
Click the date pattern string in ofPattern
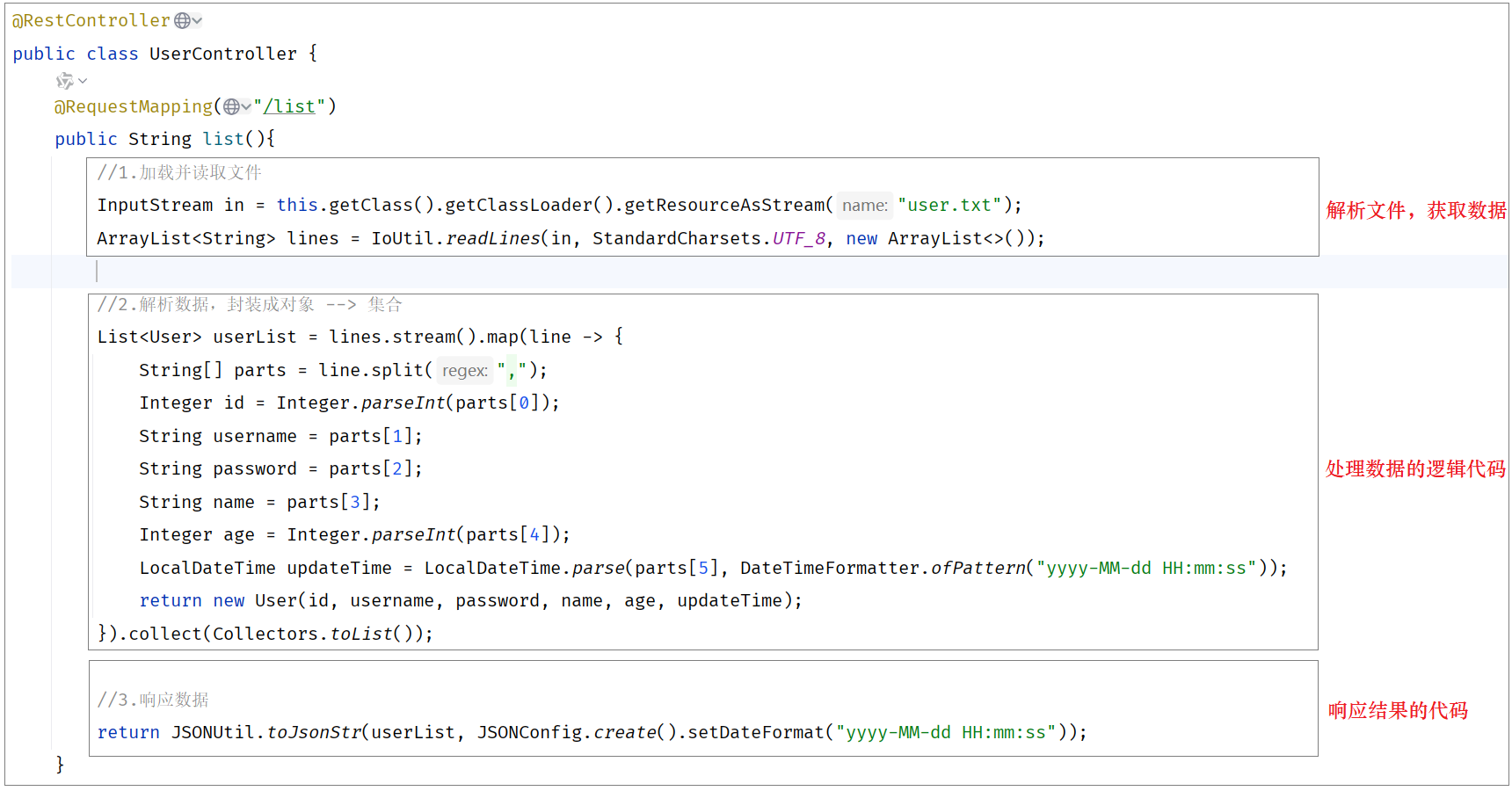1146,568
